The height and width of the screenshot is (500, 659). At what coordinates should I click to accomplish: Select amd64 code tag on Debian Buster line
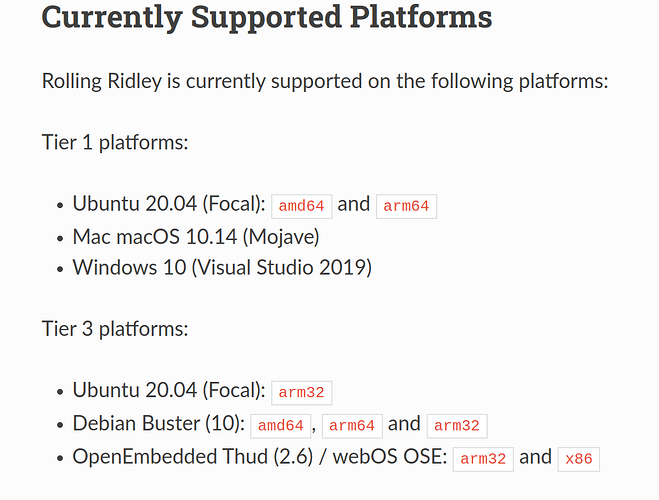tap(281, 426)
